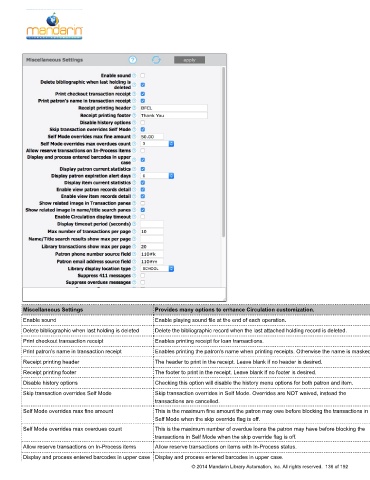370x480 pixels.
Task: Check Suppress 411 messages
Action: tap(143, 276)
